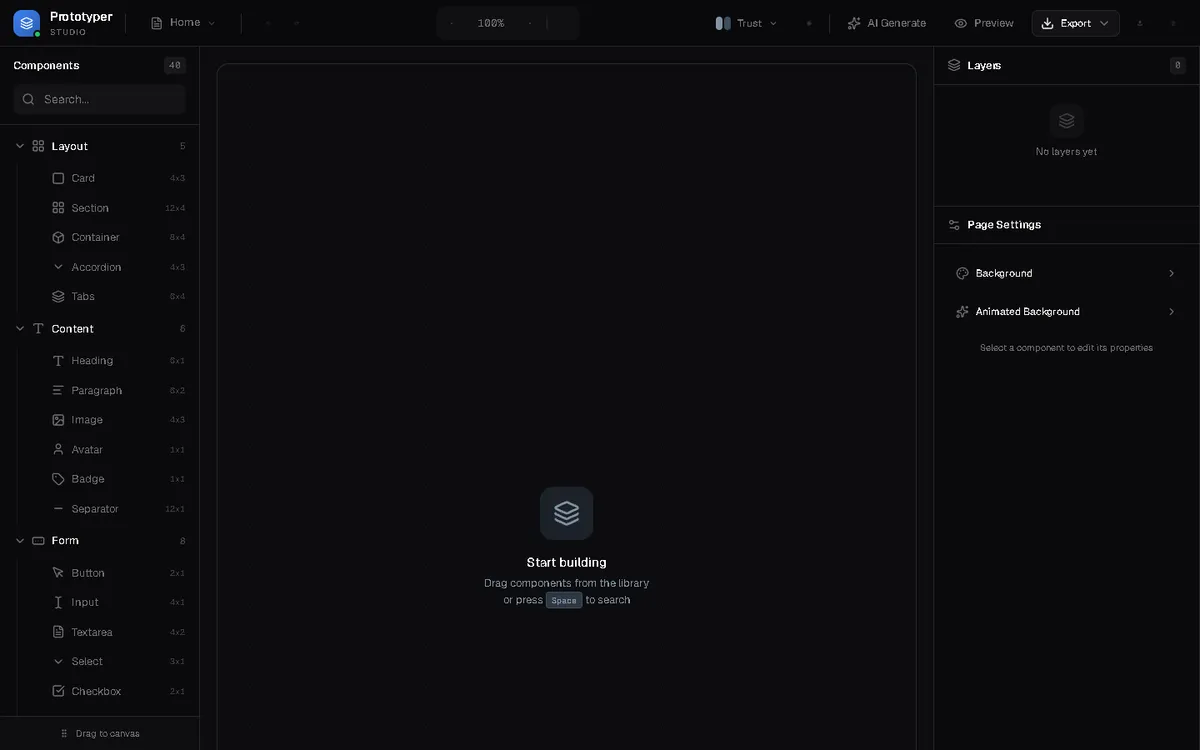Click the Prototyper Studio logo icon

point(27,22)
